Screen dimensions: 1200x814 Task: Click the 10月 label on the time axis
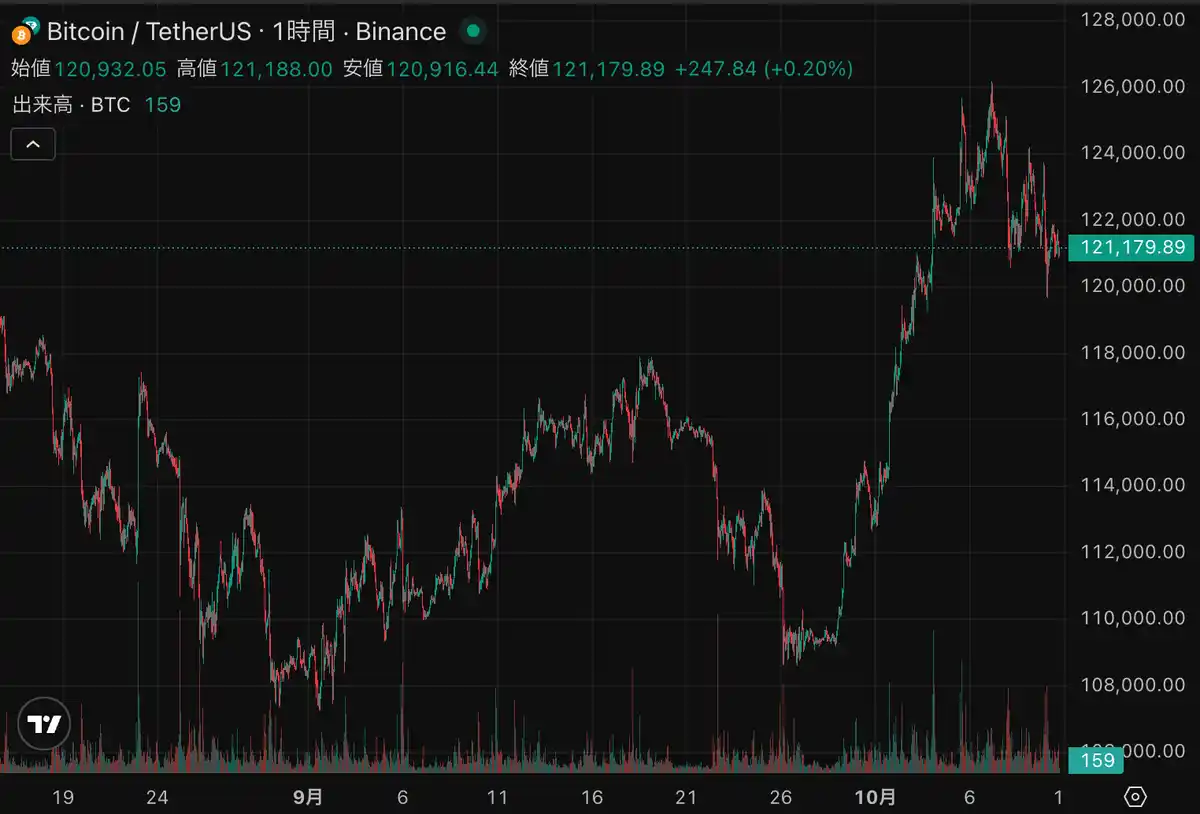point(877,797)
